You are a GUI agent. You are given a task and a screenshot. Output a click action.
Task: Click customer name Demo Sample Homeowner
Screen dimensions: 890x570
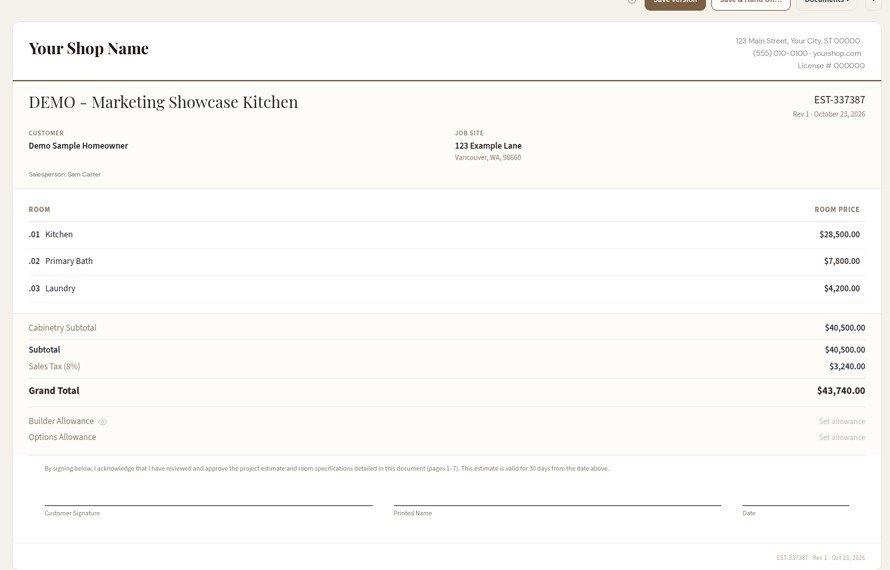tap(78, 146)
